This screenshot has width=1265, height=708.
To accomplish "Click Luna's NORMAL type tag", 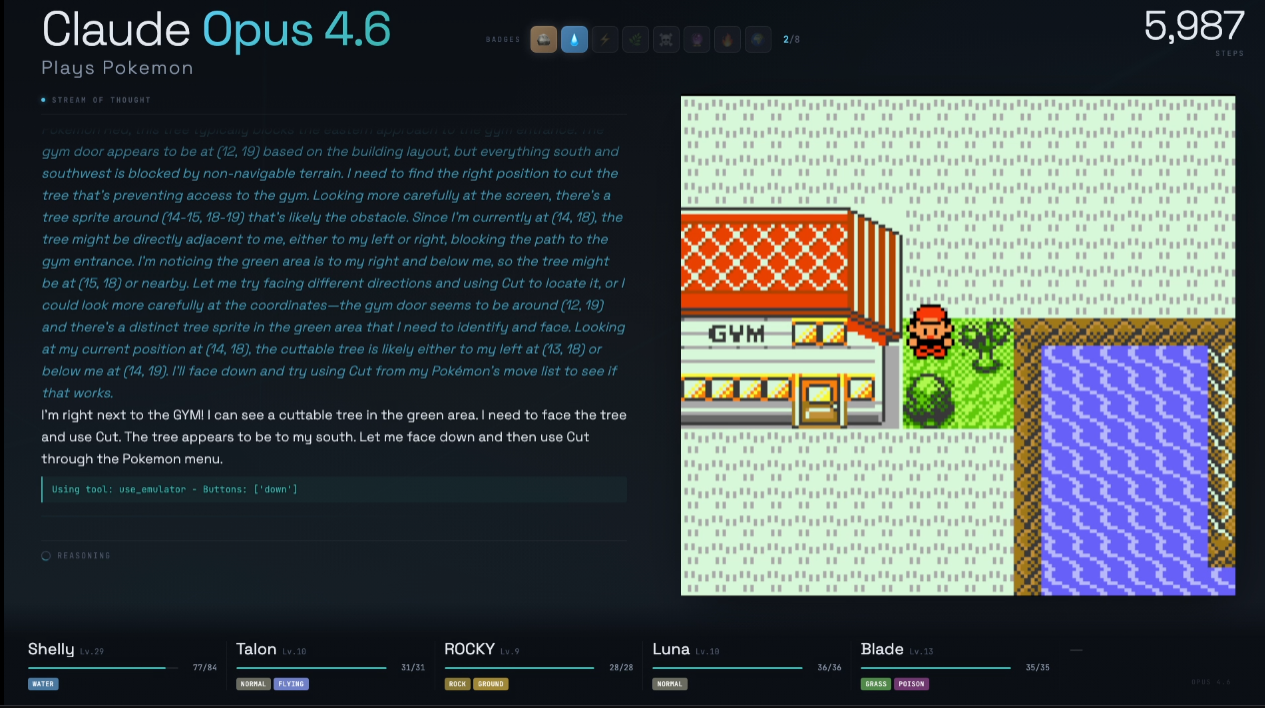I will (x=670, y=684).
